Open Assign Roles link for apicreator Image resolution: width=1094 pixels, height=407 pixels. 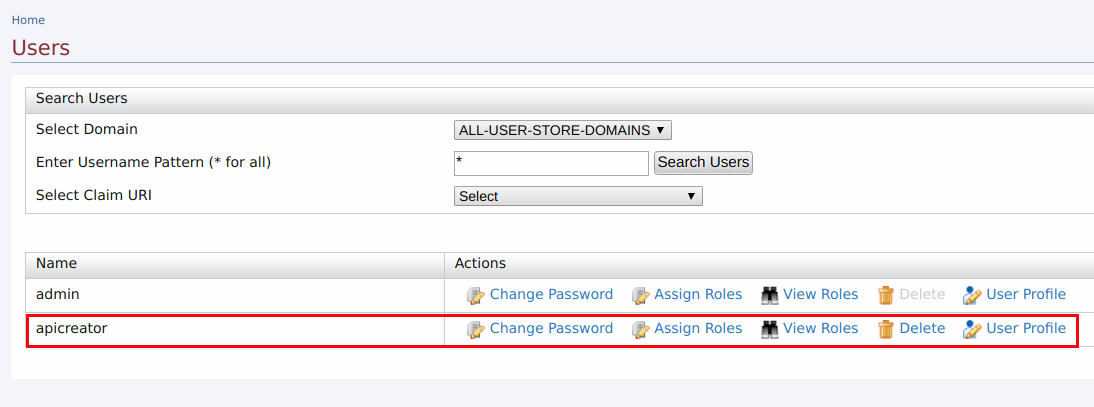click(698, 329)
